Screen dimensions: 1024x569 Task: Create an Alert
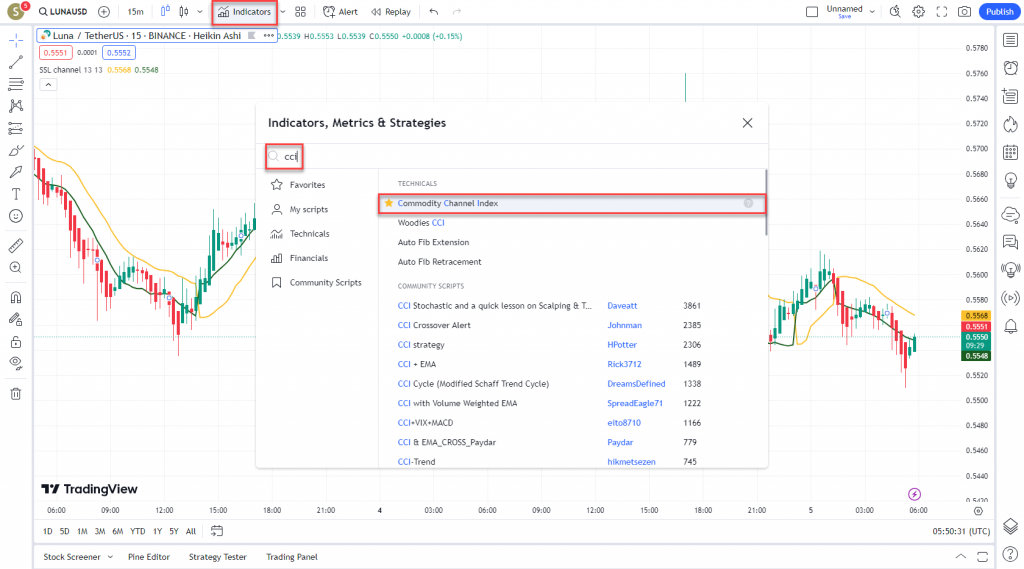(340, 12)
